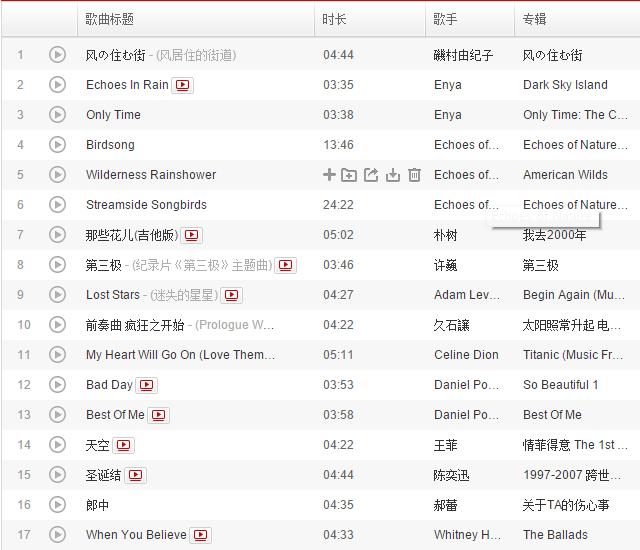Play the Bad Day track

[57, 384]
